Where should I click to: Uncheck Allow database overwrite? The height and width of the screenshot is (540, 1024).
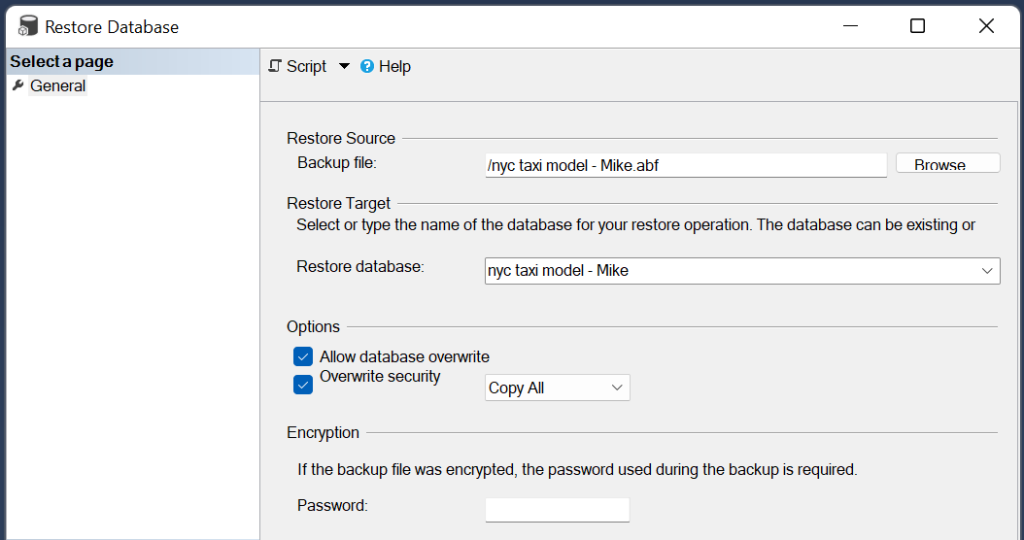[303, 357]
